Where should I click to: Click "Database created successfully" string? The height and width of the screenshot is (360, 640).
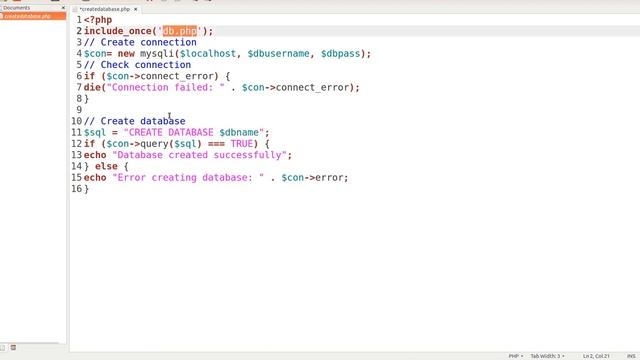click(x=200, y=155)
